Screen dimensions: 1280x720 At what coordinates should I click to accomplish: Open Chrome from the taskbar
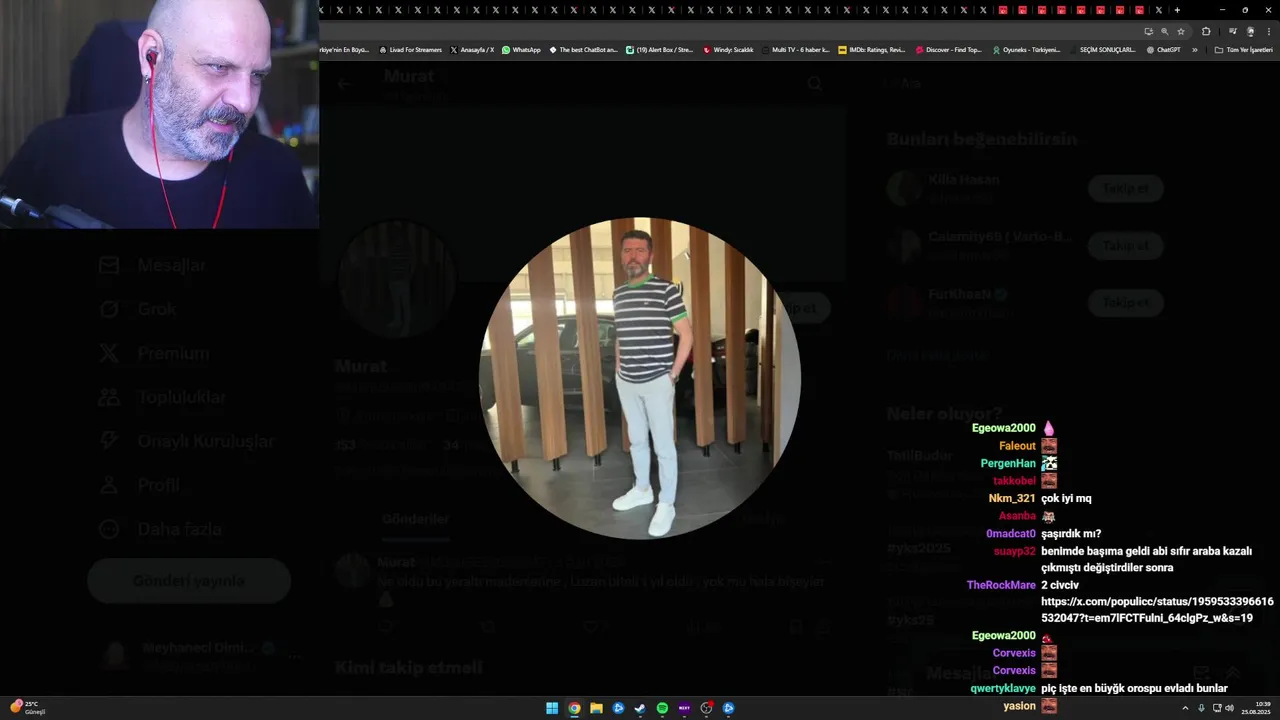tap(574, 708)
